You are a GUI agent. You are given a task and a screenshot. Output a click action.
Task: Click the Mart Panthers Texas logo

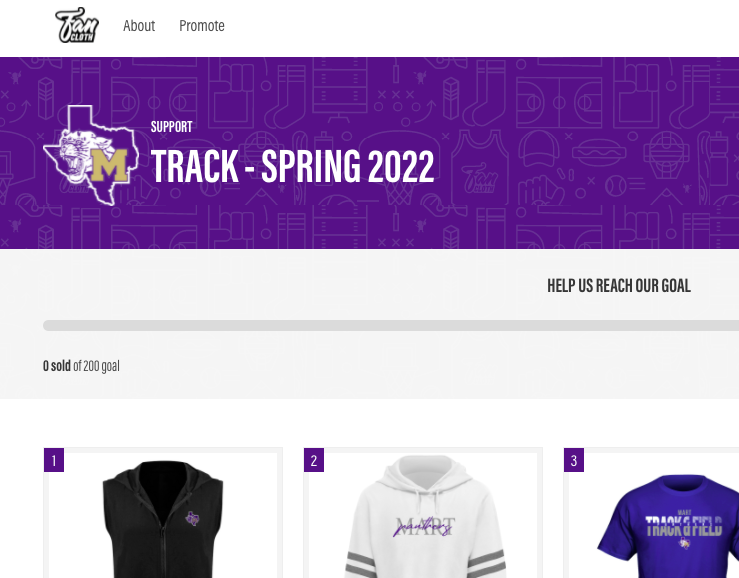click(x=91, y=155)
